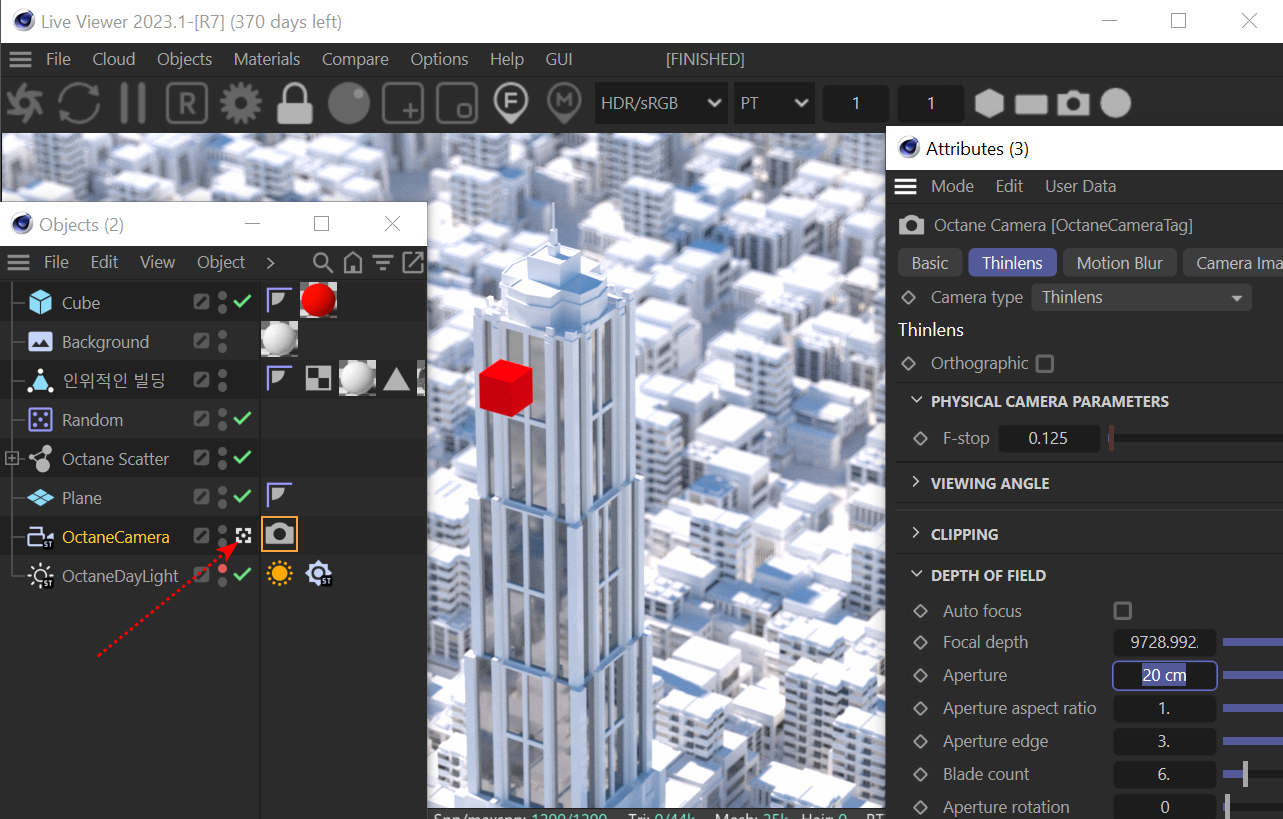Toggle the Plane enabled green checkmark
Screen dimensions: 1283x819
[242, 496]
